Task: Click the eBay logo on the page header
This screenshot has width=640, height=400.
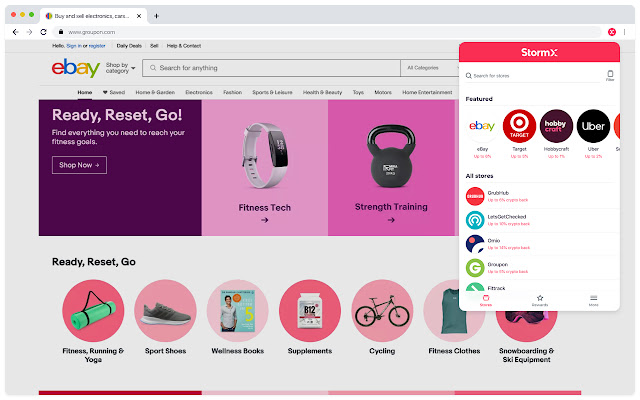Action: (x=76, y=68)
